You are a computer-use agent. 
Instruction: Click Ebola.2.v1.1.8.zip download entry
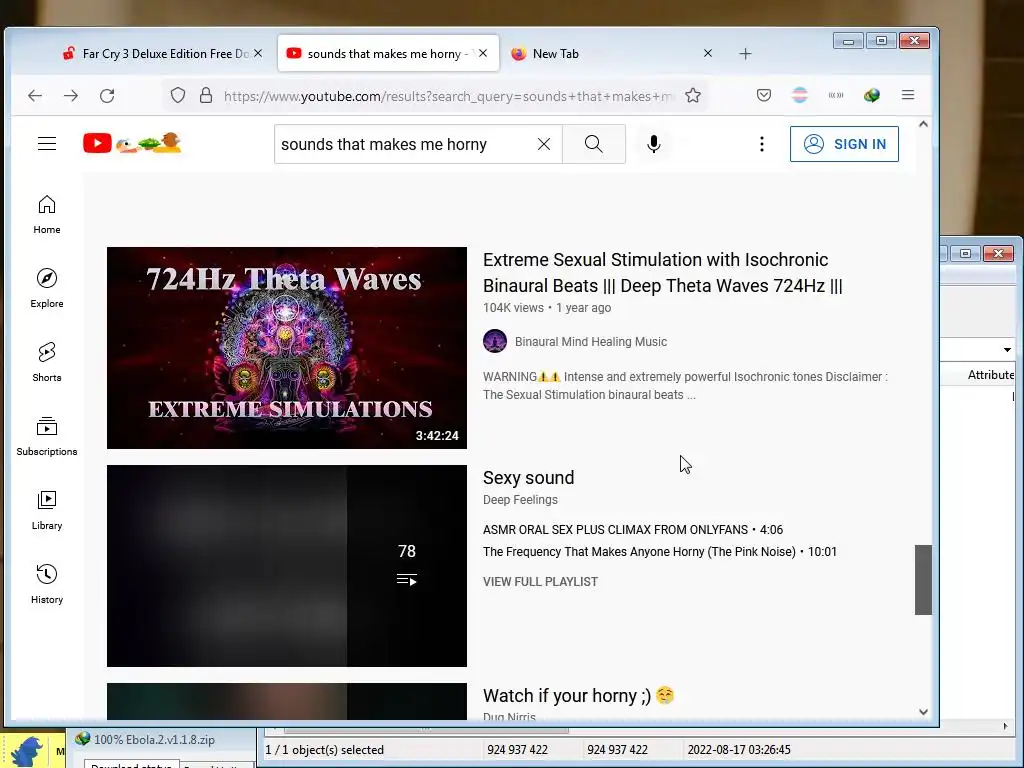[x=154, y=740]
